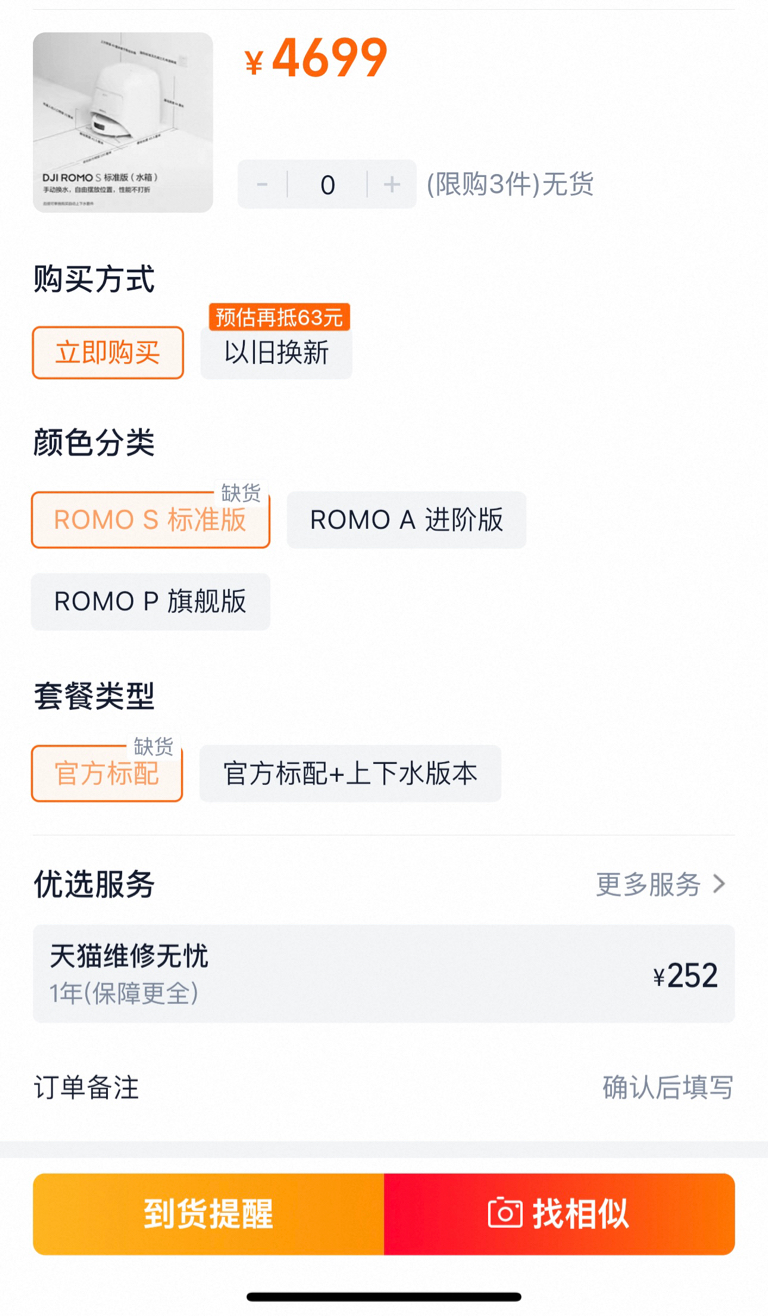Tap the ¥4699 price text

[316, 59]
